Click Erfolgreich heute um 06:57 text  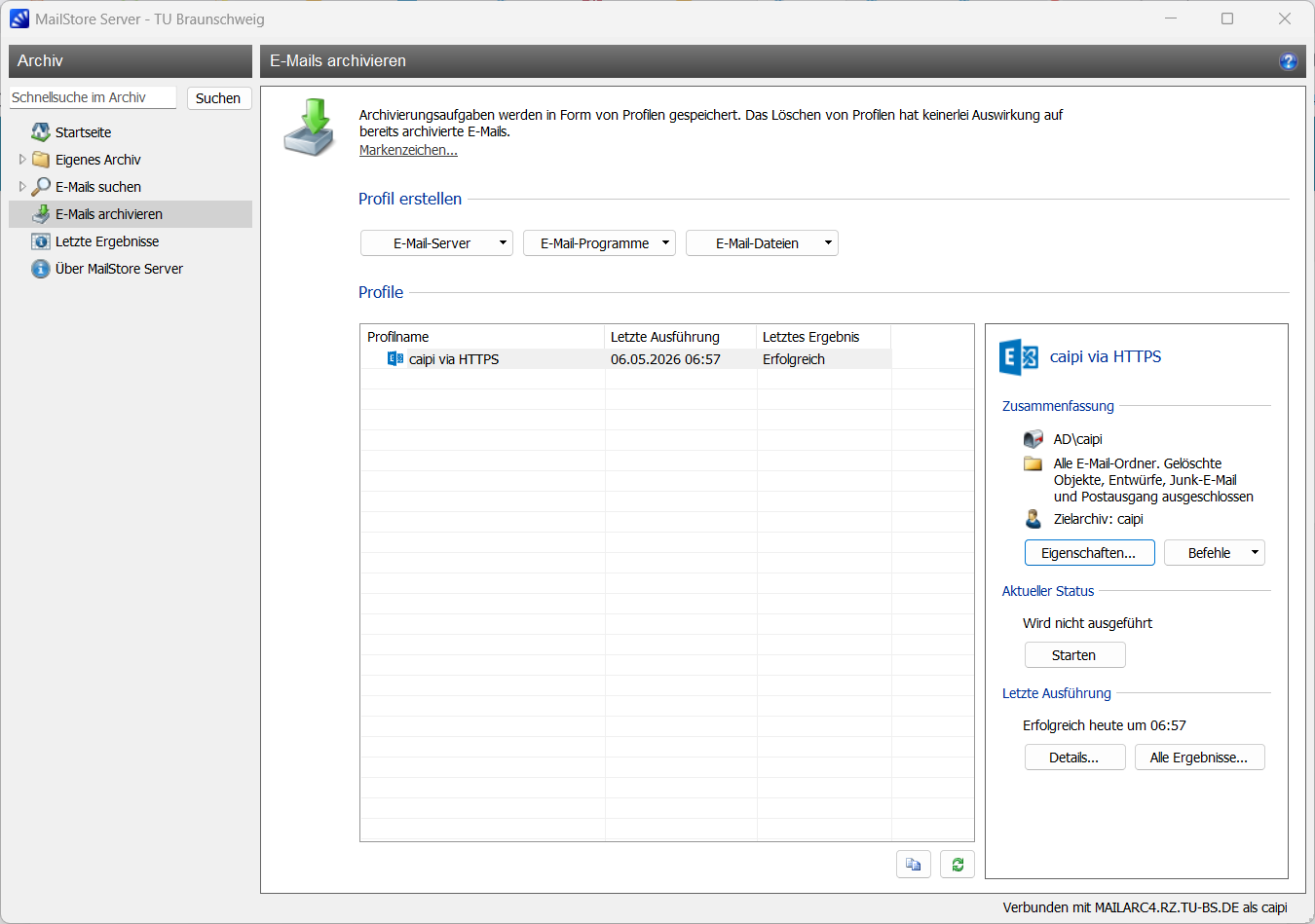pos(1105,725)
